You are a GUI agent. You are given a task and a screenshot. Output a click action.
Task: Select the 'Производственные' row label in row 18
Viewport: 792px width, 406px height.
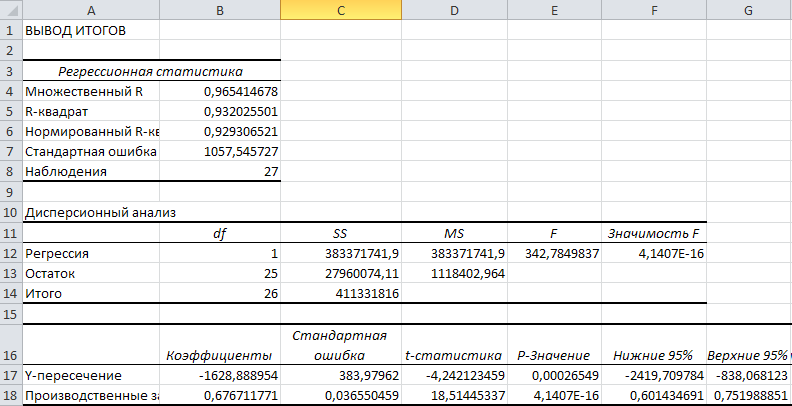pos(91,395)
